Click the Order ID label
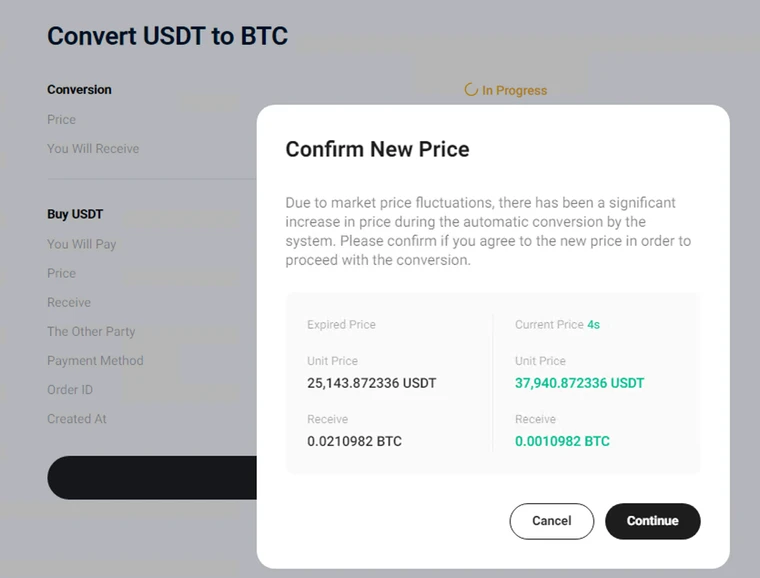 pos(70,390)
